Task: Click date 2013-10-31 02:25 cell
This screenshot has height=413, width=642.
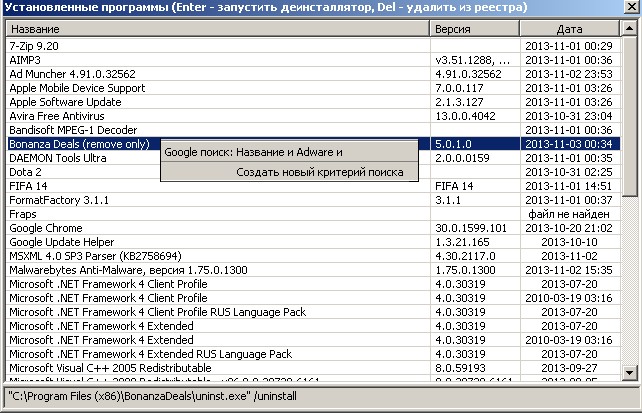Action: pos(570,172)
